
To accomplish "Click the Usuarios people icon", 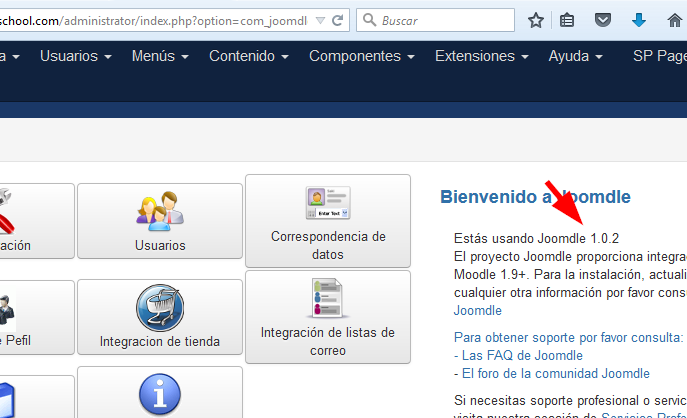I will 159,210.
